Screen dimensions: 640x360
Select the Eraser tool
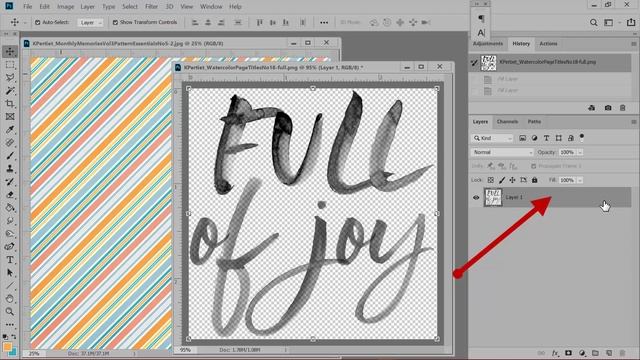(10, 195)
